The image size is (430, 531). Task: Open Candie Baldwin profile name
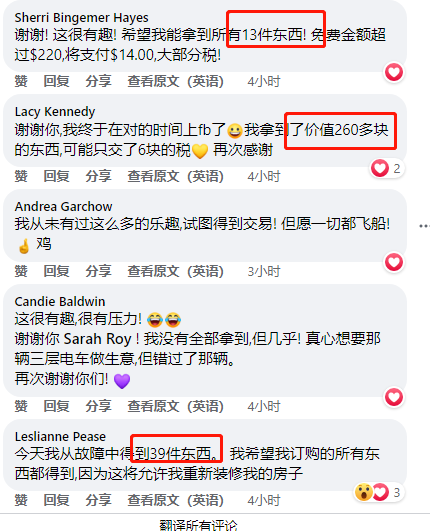tap(60, 301)
